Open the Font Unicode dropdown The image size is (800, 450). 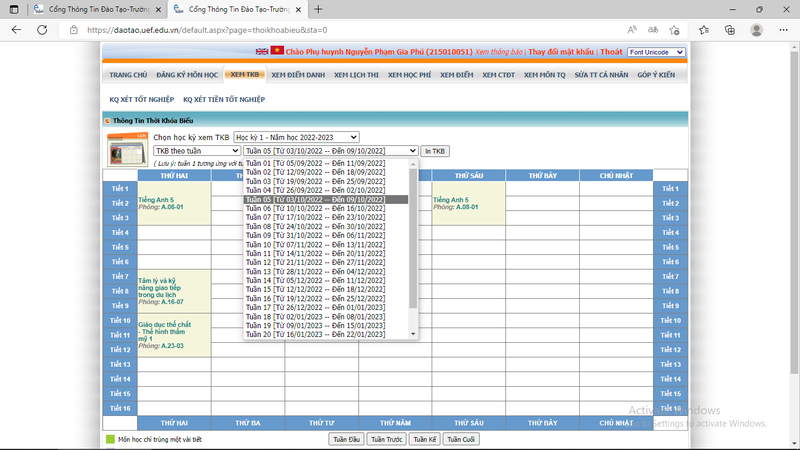coord(656,52)
